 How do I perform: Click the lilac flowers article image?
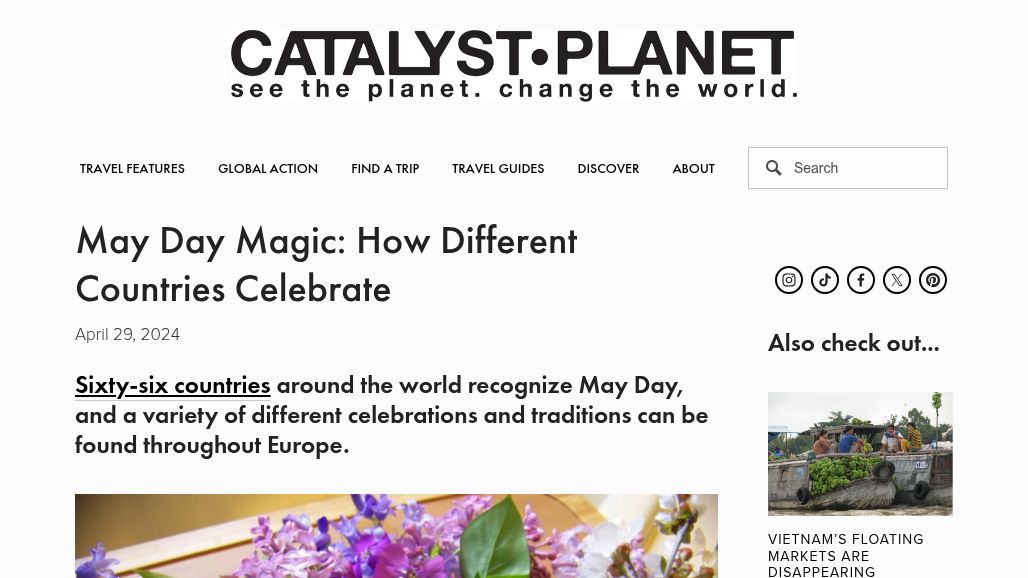pos(396,536)
